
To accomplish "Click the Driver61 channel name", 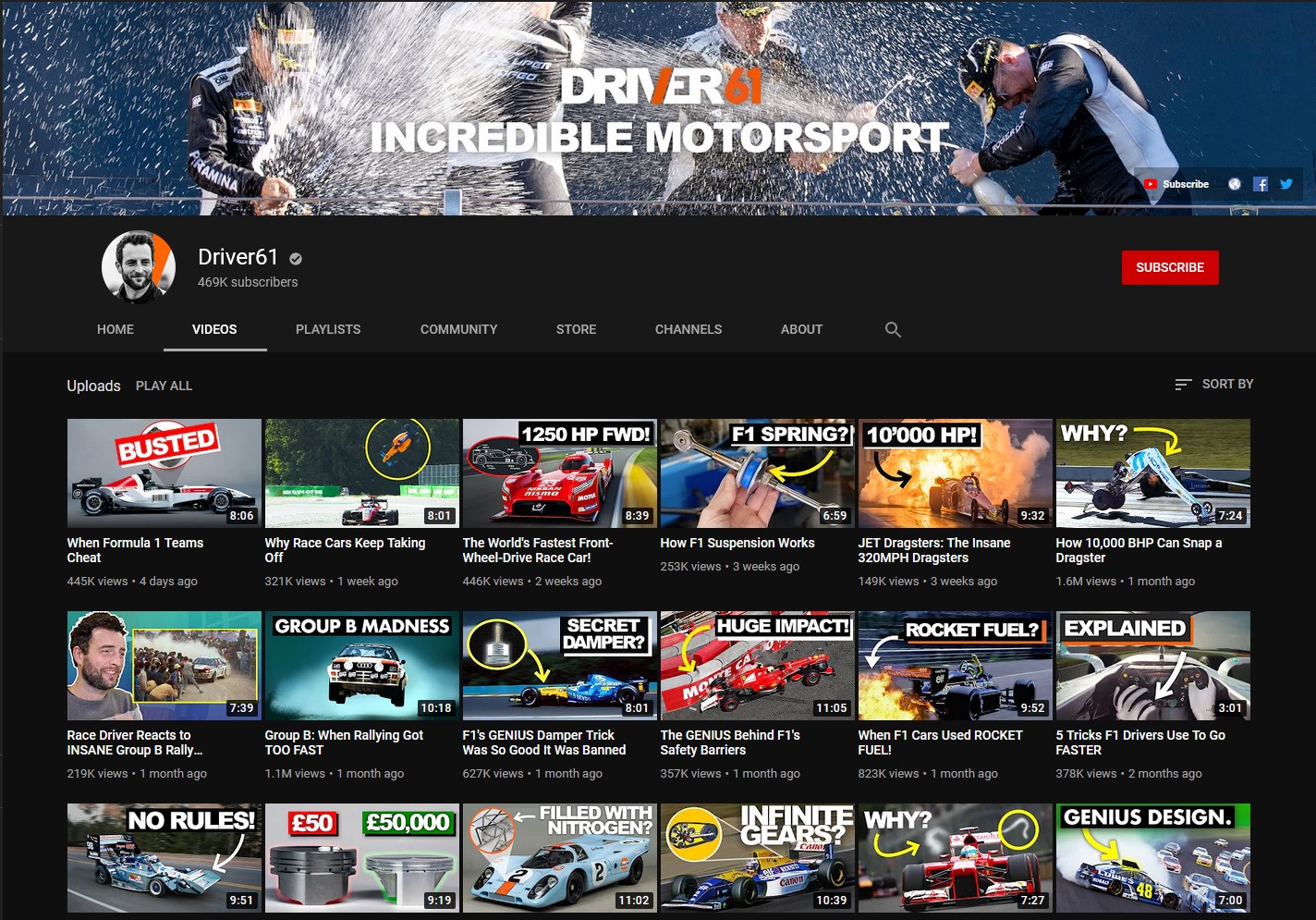I will 238,257.
